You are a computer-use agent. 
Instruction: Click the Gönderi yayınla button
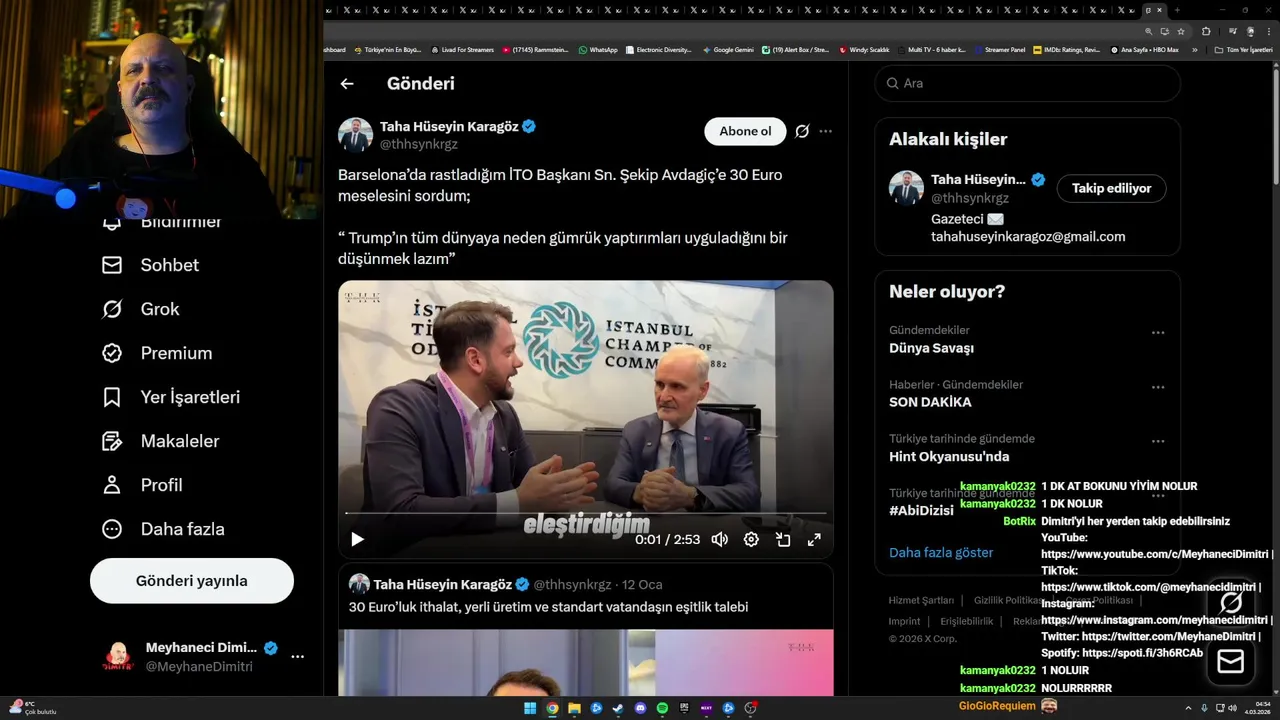pyautogui.click(x=192, y=581)
